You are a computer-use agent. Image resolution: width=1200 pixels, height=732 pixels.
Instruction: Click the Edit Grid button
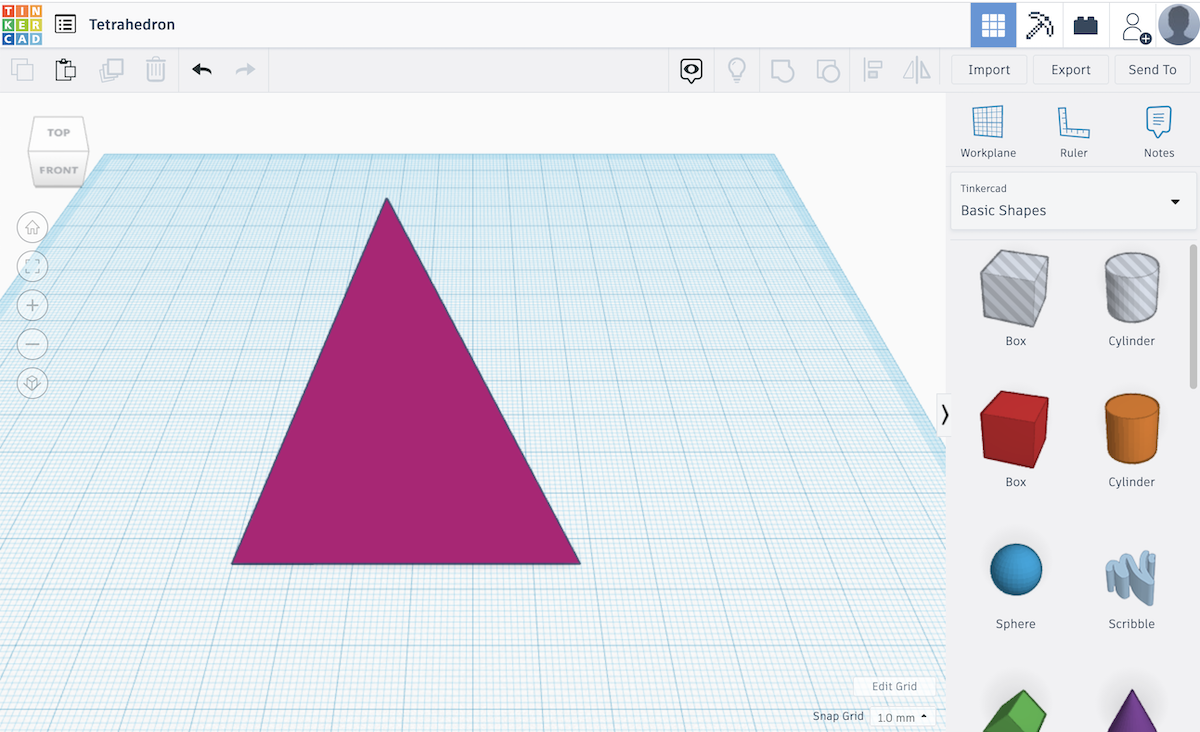pos(895,686)
